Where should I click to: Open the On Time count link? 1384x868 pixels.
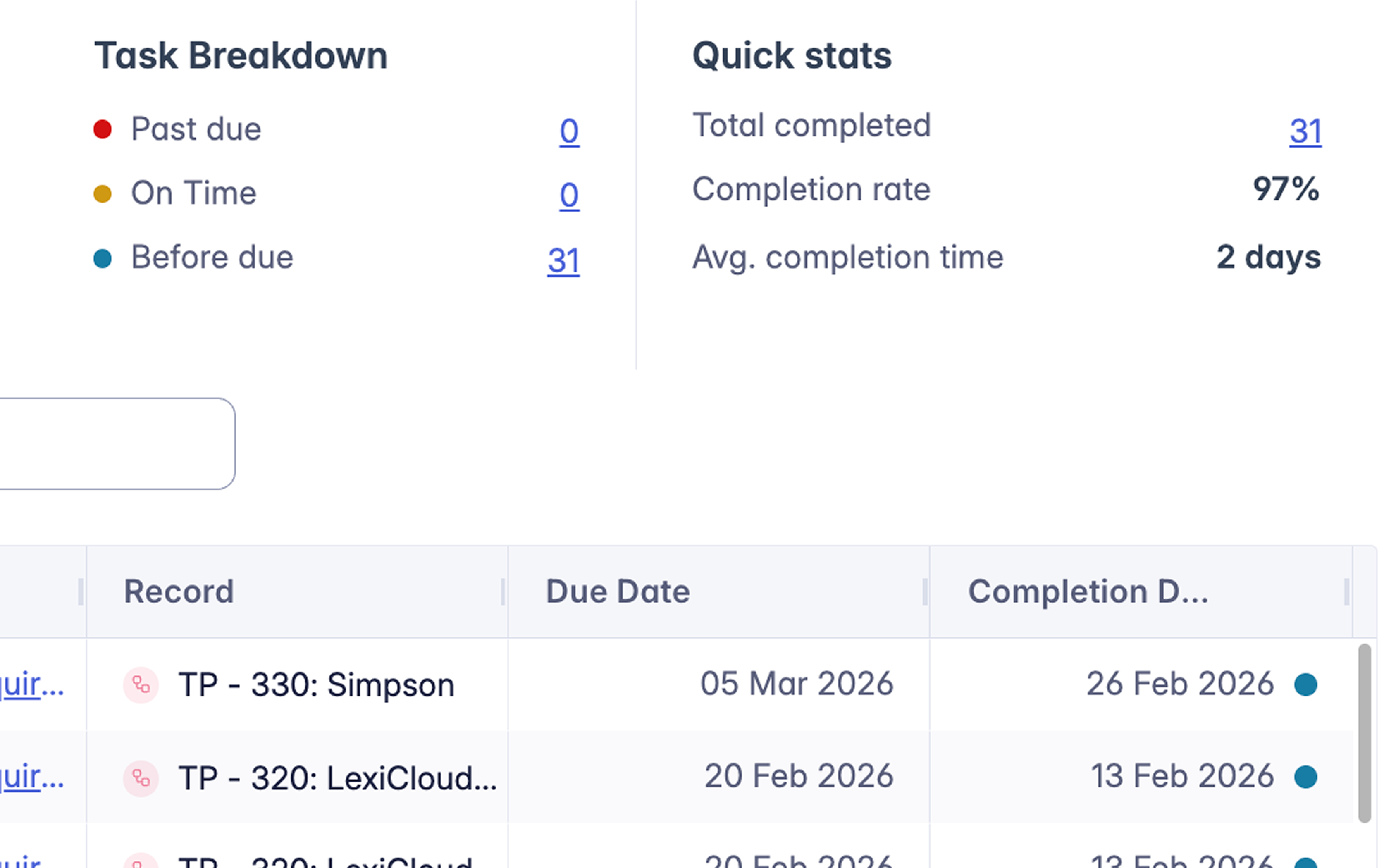[569, 195]
